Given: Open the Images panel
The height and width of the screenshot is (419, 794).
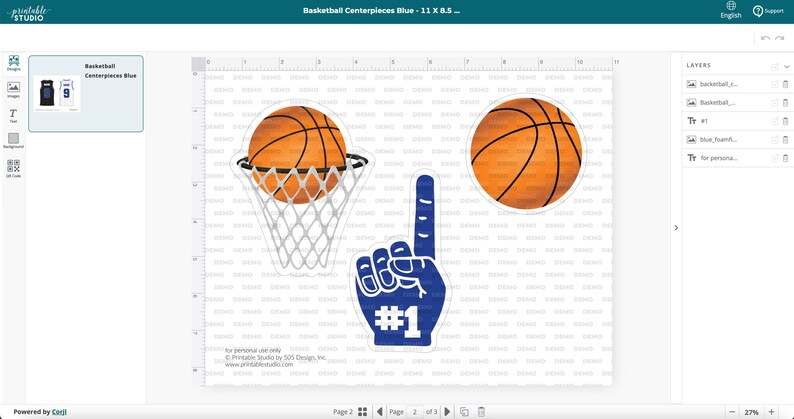Looking at the screenshot, I should pos(14,90).
